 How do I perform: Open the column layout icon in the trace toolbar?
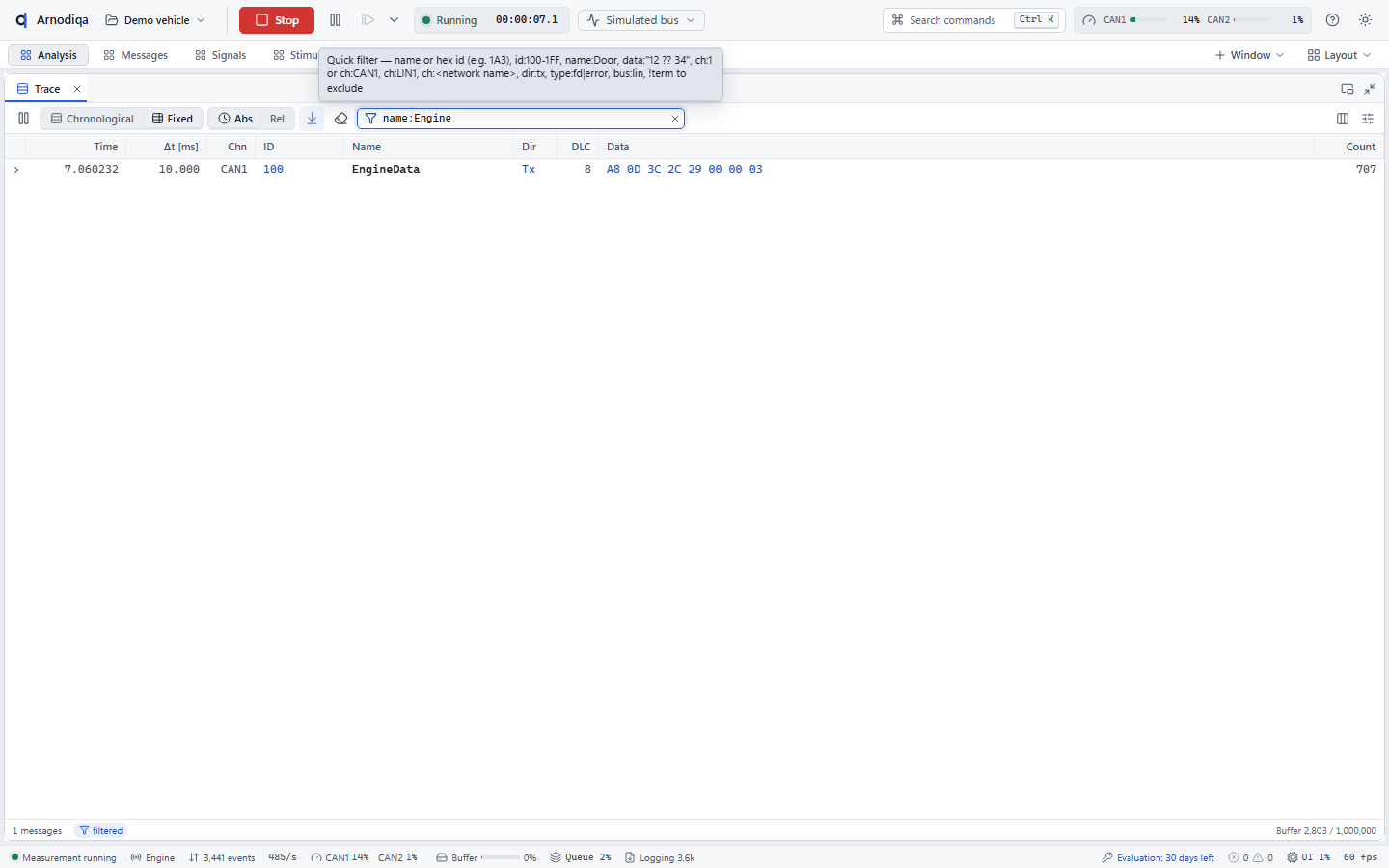click(x=1343, y=119)
